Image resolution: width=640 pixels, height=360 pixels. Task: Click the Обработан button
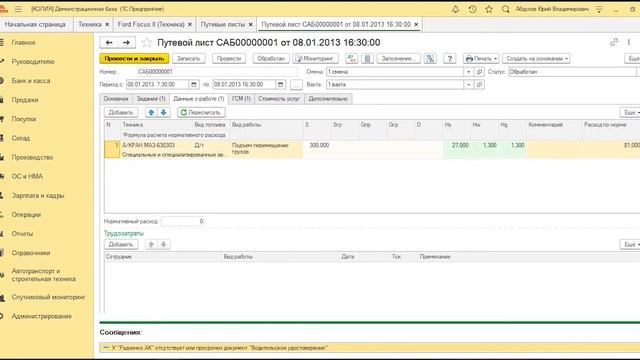[x=271, y=58]
